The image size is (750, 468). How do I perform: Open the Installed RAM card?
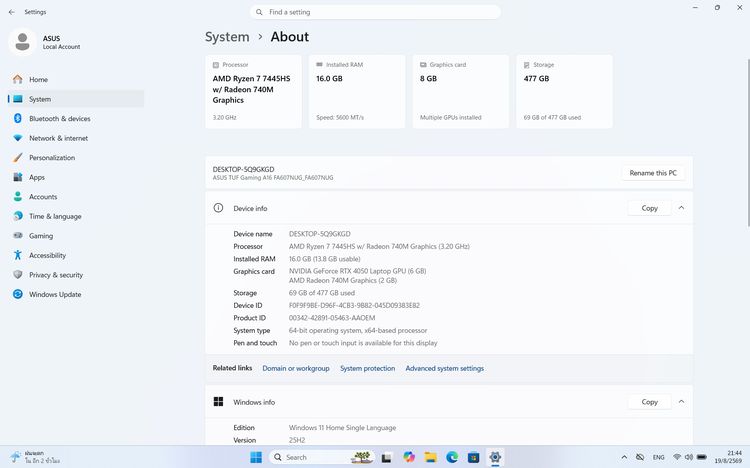[x=357, y=91]
